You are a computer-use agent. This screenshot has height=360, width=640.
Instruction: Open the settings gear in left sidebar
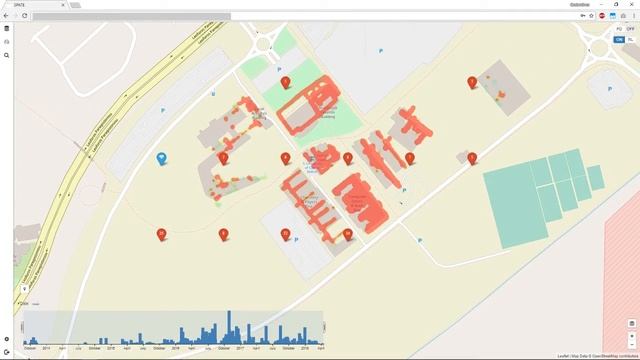coord(7,339)
